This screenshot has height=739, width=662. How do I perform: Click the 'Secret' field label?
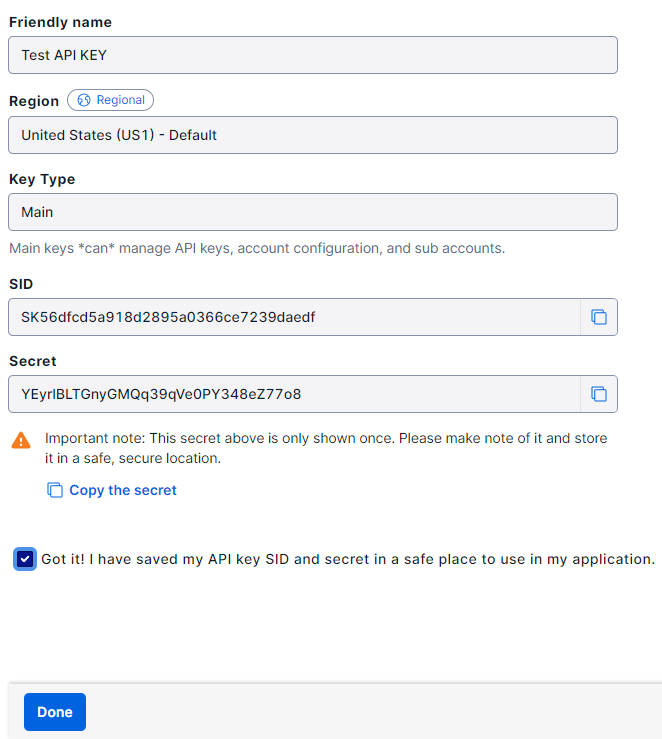pos(33,361)
